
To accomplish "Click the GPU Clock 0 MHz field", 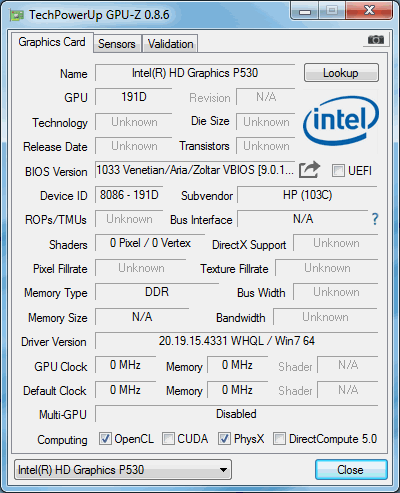I will click(125, 365).
